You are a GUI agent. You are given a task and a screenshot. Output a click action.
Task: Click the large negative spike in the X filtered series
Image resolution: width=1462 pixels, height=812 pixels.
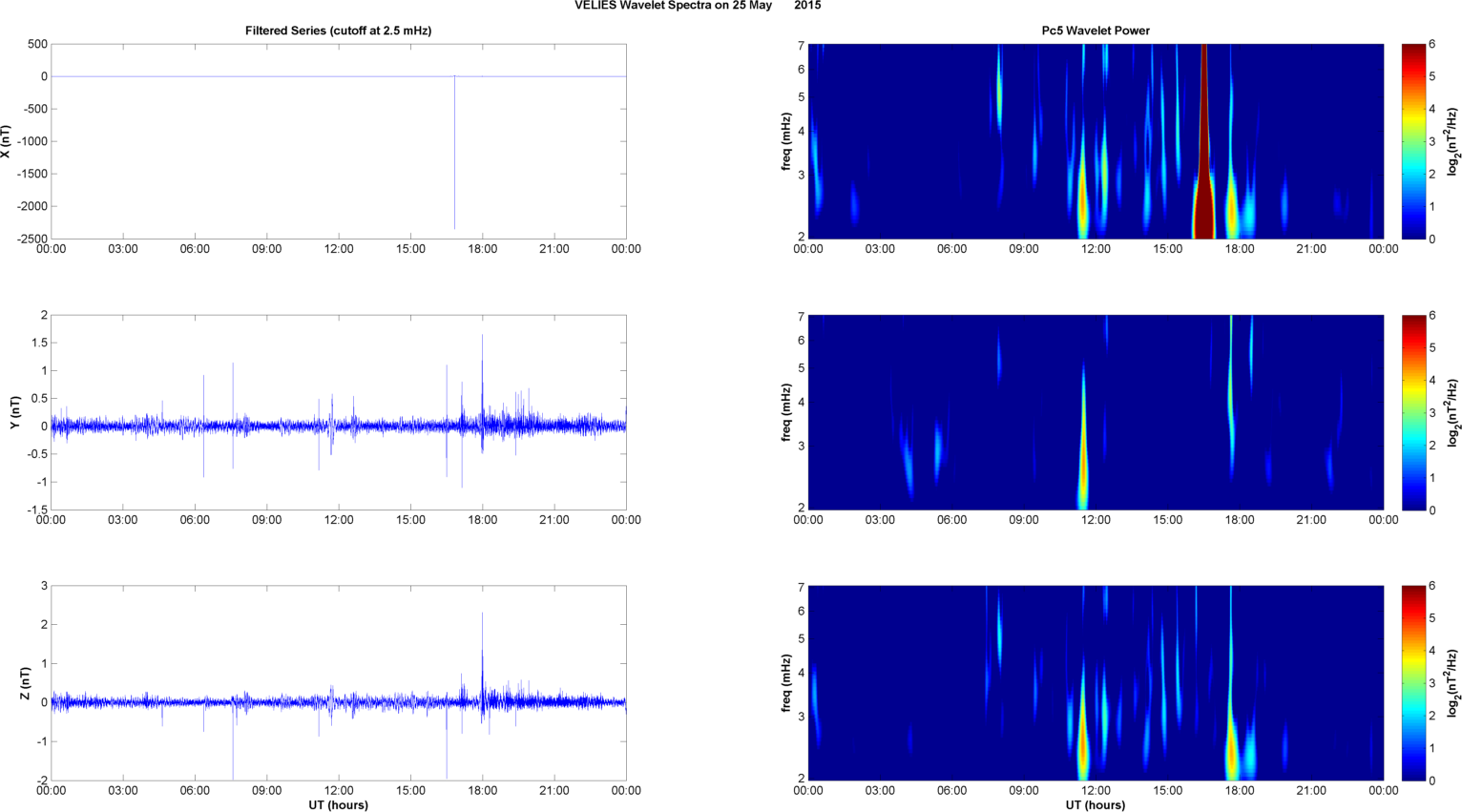pyautogui.click(x=454, y=153)
